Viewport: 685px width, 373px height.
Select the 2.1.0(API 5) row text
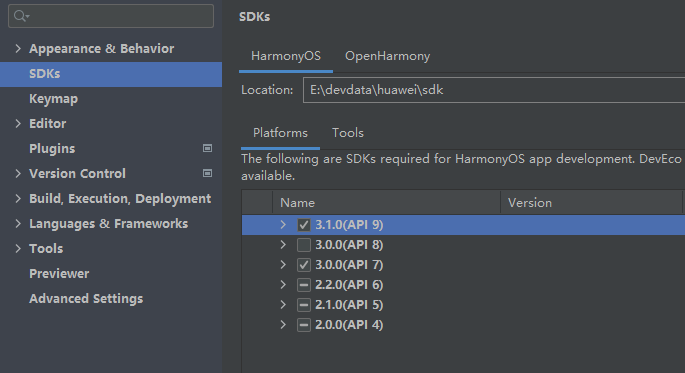[349, 305]
